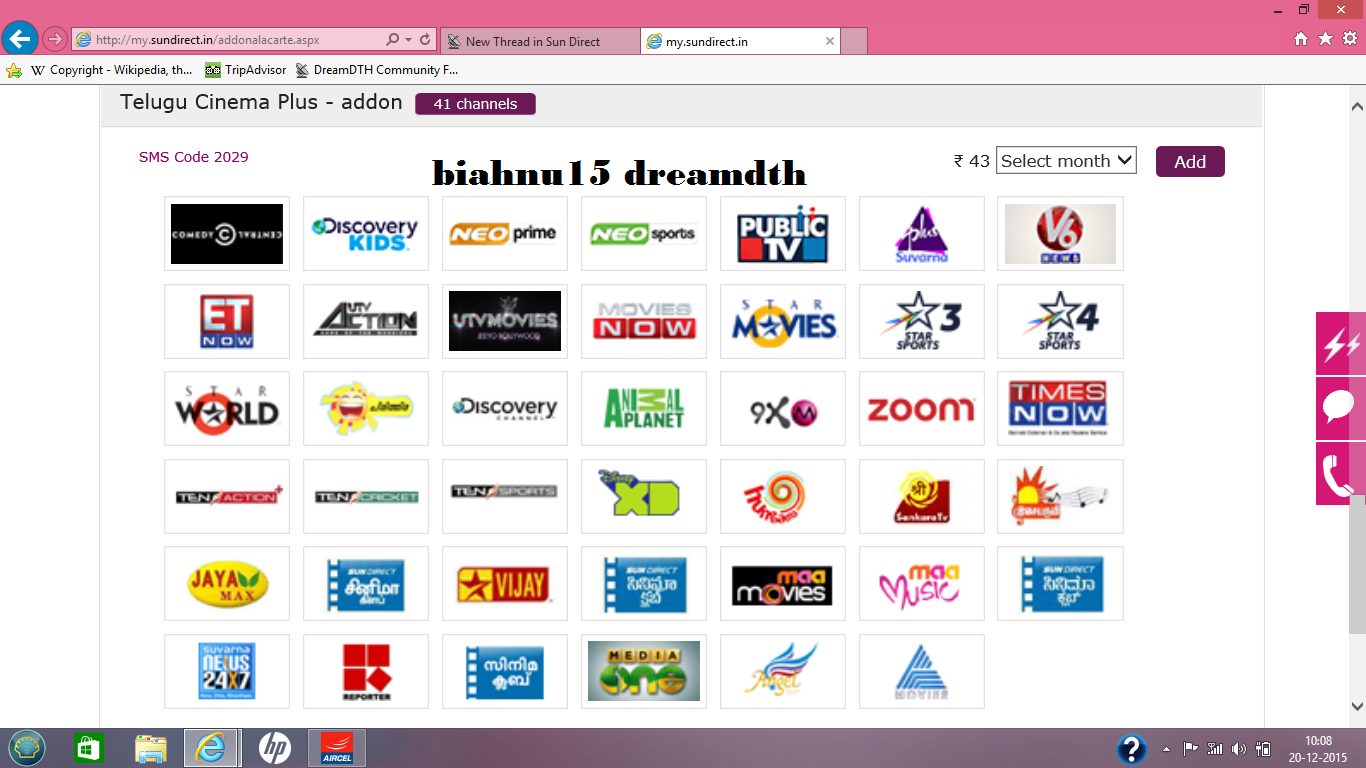Click the Ten Sports channel logo

coord(505,493)
